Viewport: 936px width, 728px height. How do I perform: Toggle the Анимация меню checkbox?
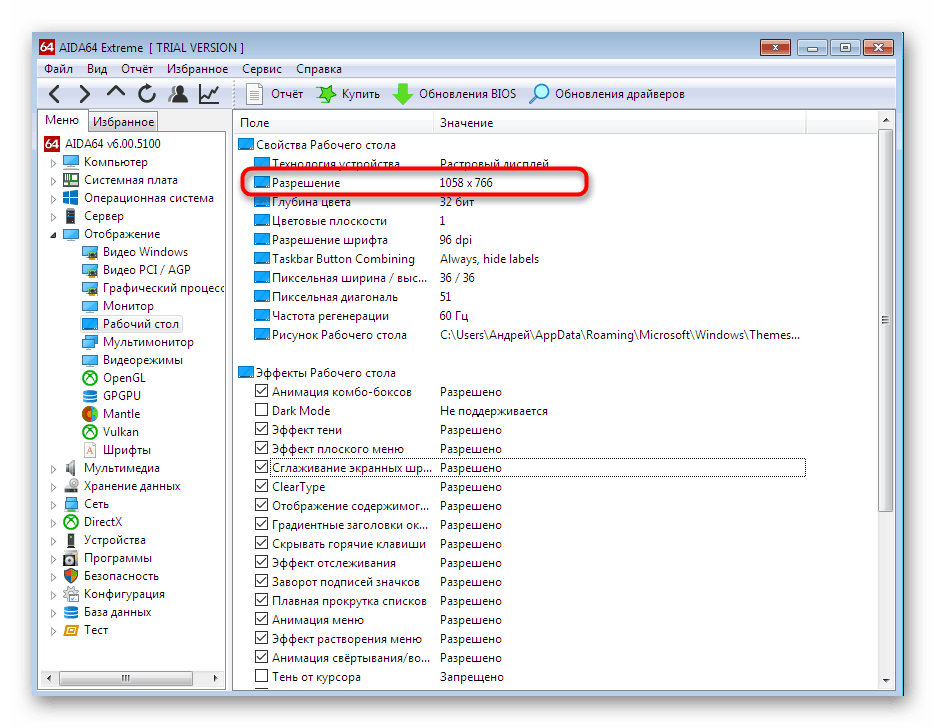(x=261, y=619)
